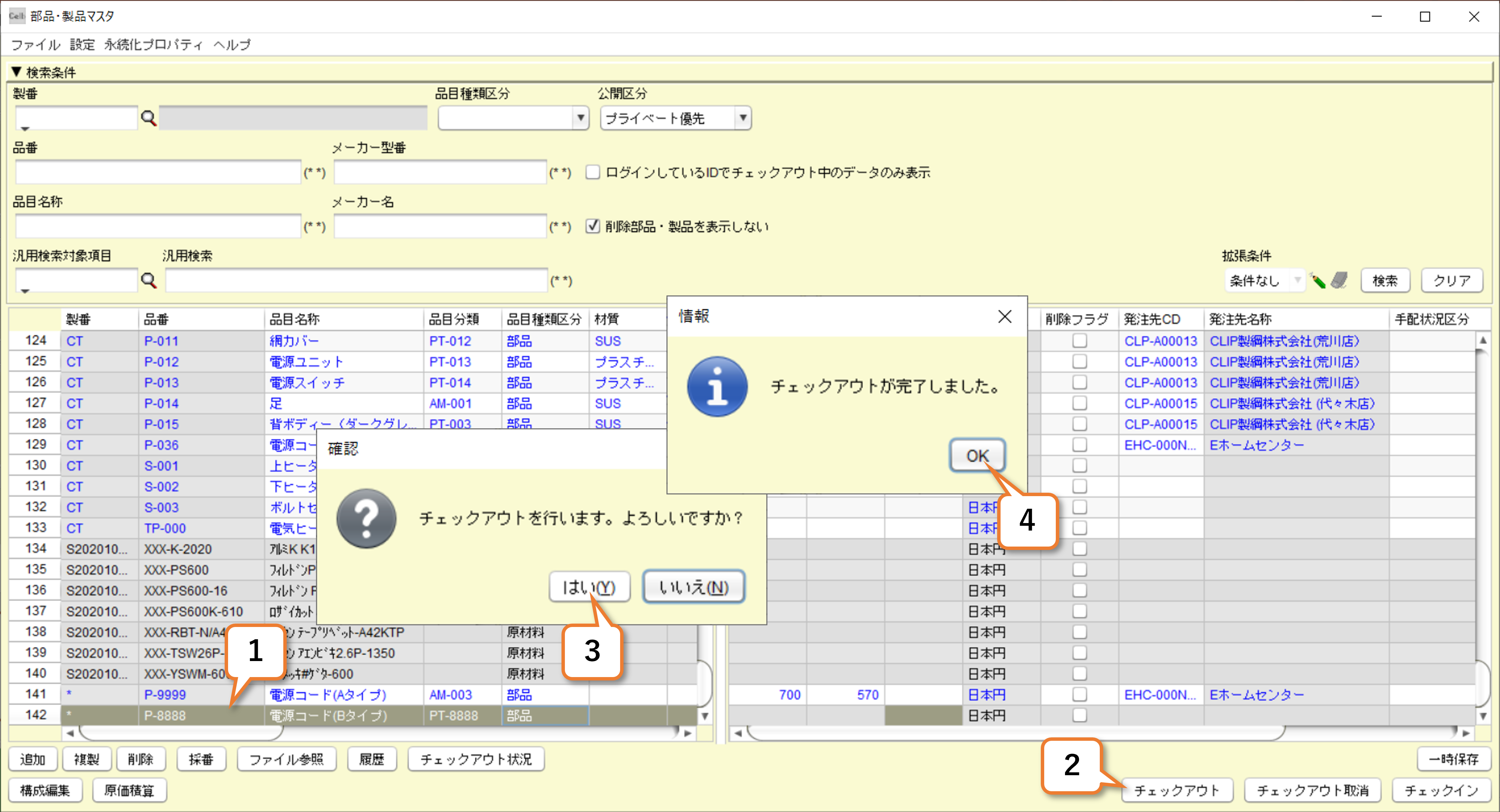Click the blue info icon in 情報 dialog

pyautogui.click(x=717, y=386)
